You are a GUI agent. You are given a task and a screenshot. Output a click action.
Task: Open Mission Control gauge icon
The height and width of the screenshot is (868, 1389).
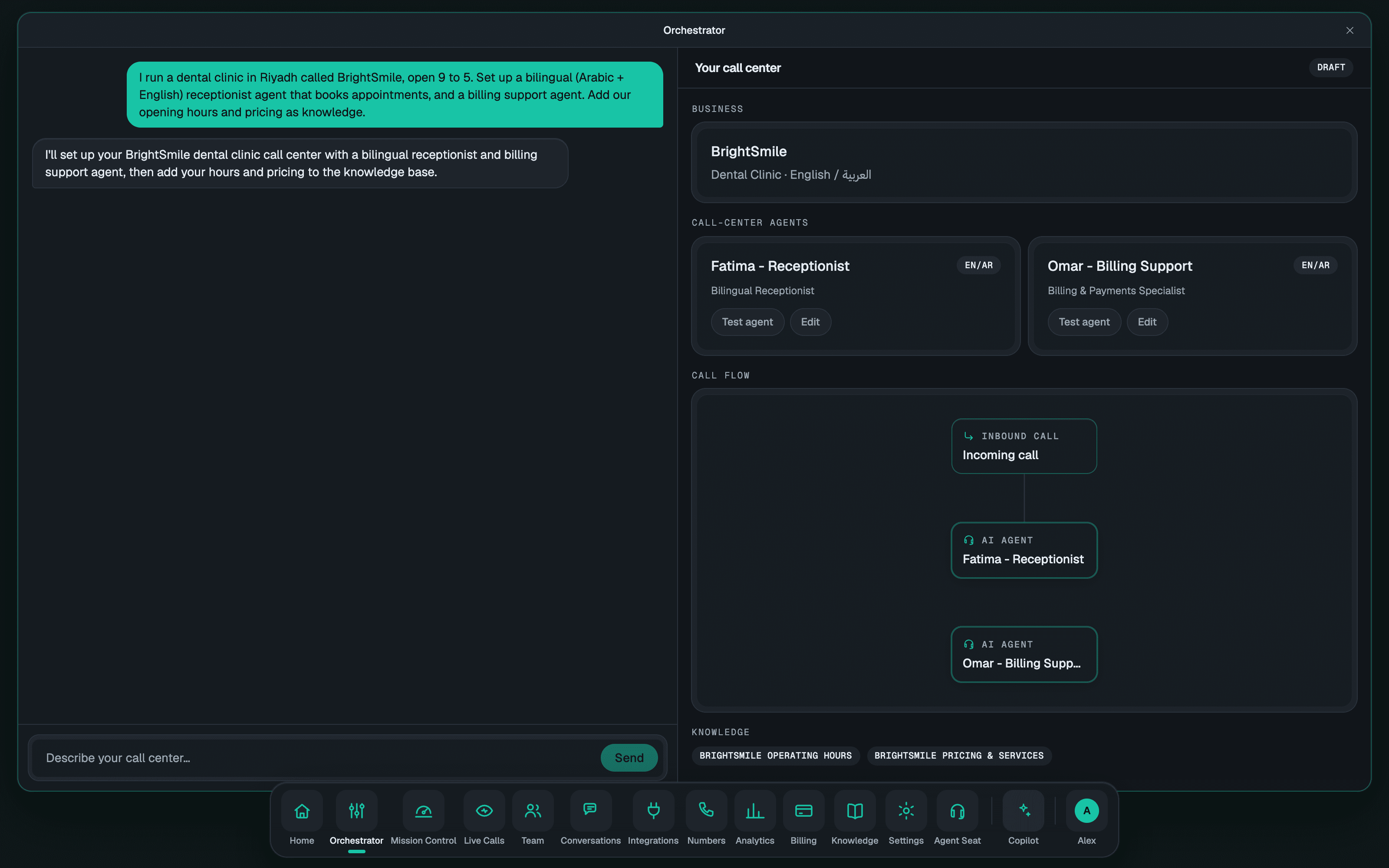point(424,811)
